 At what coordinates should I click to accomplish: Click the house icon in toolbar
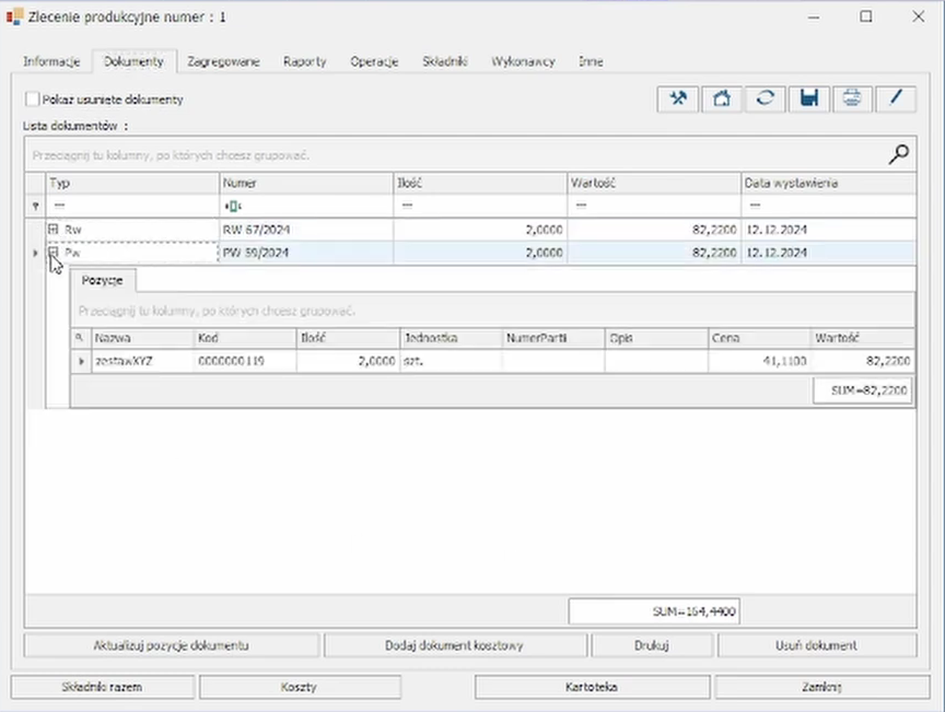[x=721, y=98]
